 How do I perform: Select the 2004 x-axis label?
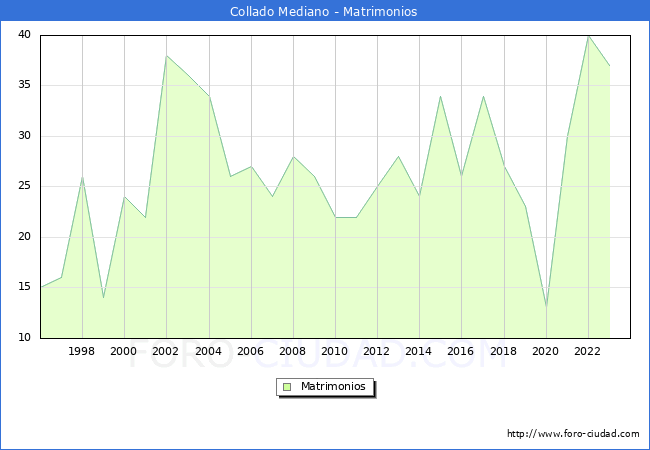coord(209,351)
